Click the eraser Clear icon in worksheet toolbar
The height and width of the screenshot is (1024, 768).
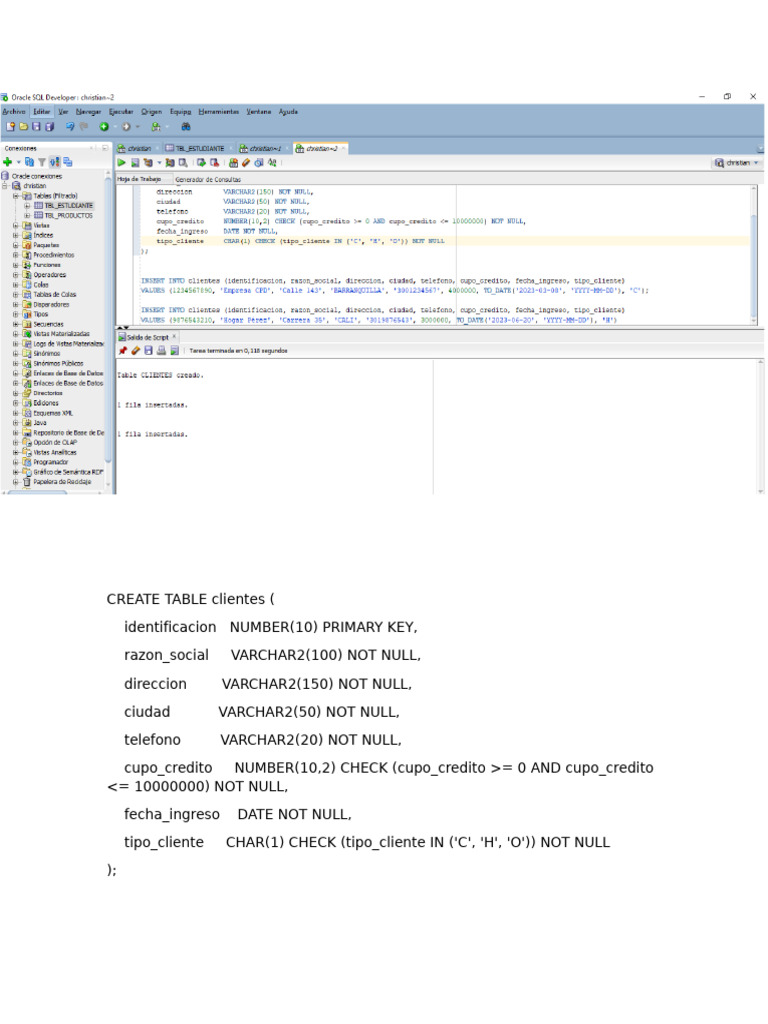[246, 163]
